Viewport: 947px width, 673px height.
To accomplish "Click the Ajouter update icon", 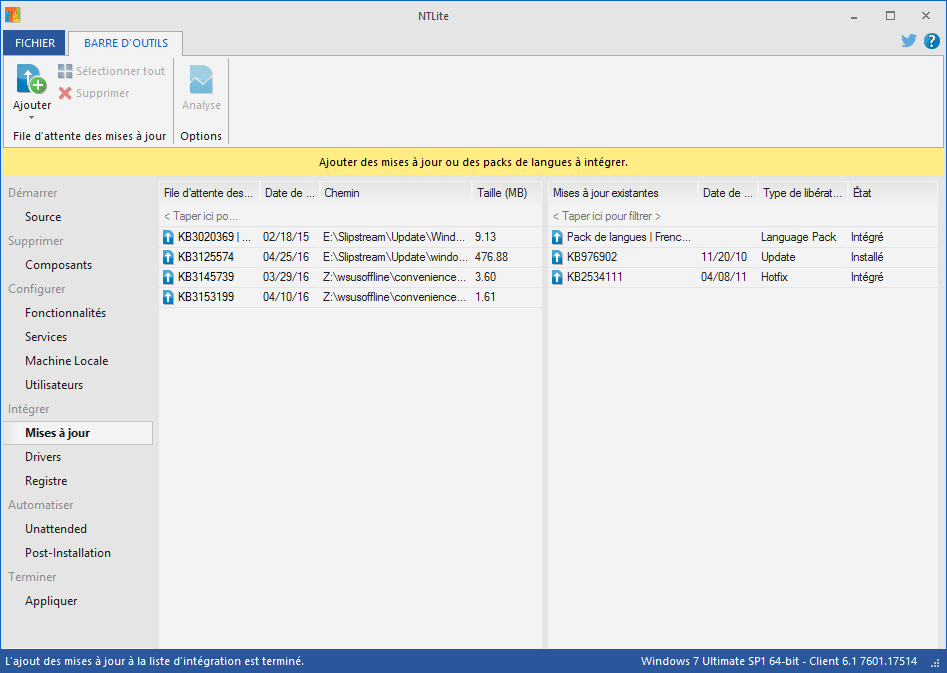I will pyautogui.click(x=31, y=79).
